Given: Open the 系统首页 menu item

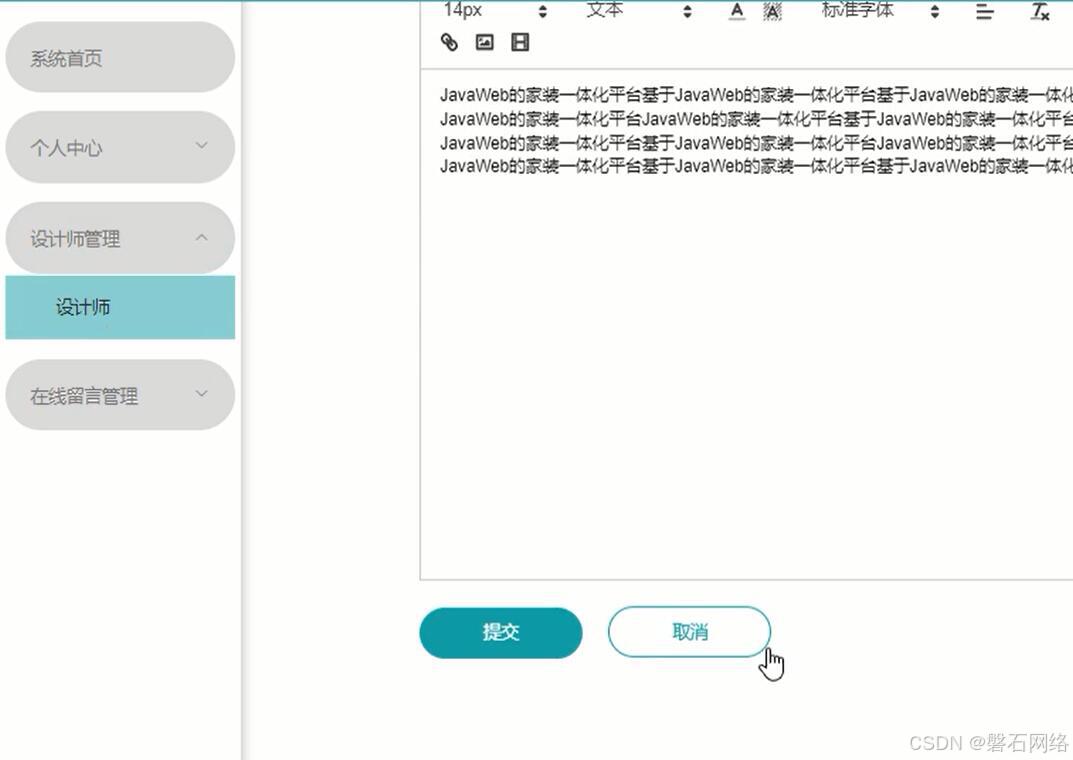Looking at the screenshot, I should 120,57.
